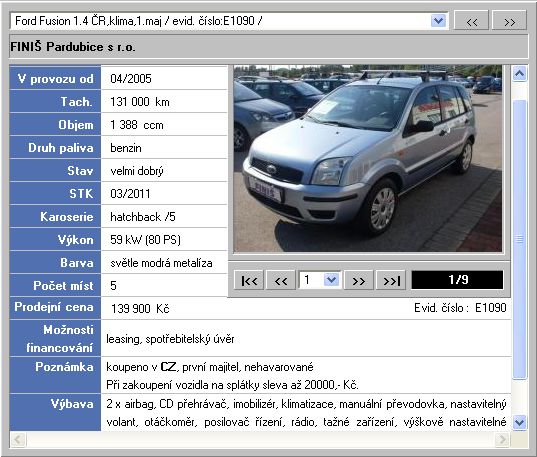Viewport: 537px width, 457px height.
Task: Go to next vehicle with top >> button
Action: [509, 21]
